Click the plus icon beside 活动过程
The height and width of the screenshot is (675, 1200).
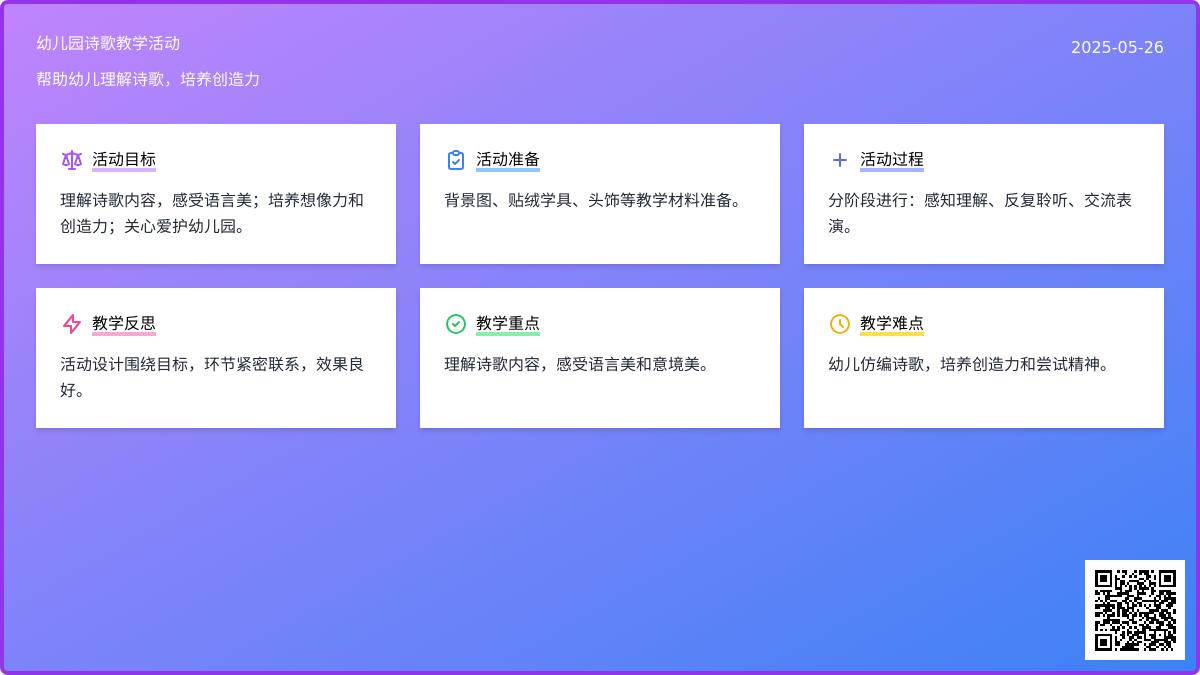pos(839,160)
